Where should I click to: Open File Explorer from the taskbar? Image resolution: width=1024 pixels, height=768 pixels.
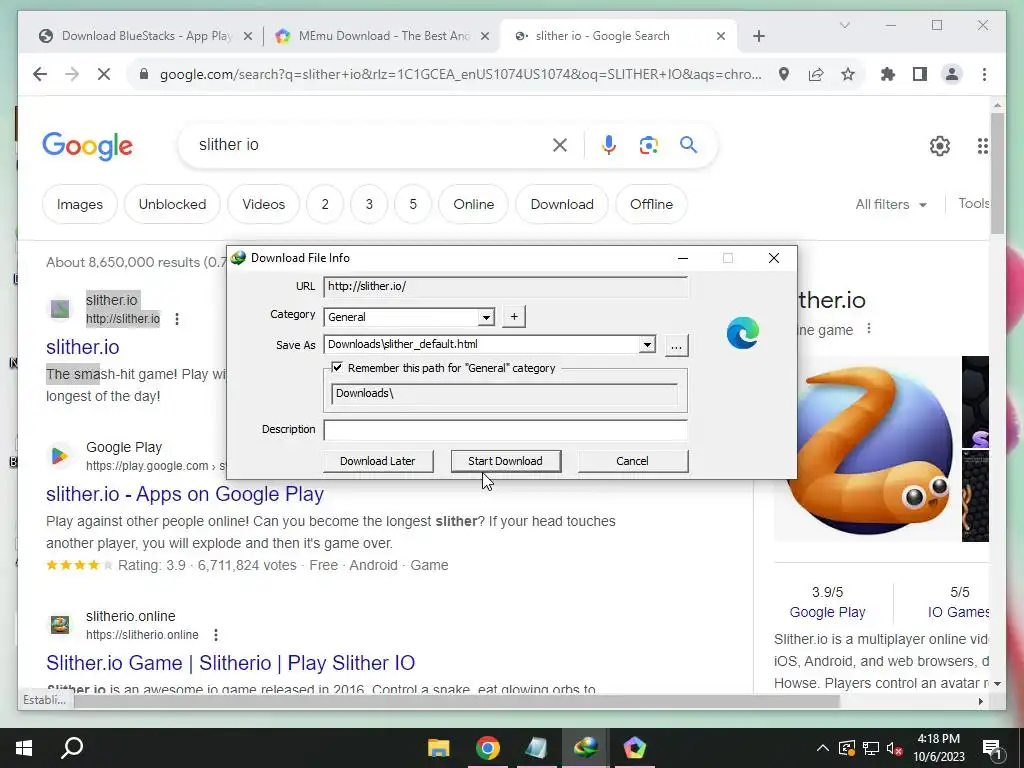coord(439,748)
